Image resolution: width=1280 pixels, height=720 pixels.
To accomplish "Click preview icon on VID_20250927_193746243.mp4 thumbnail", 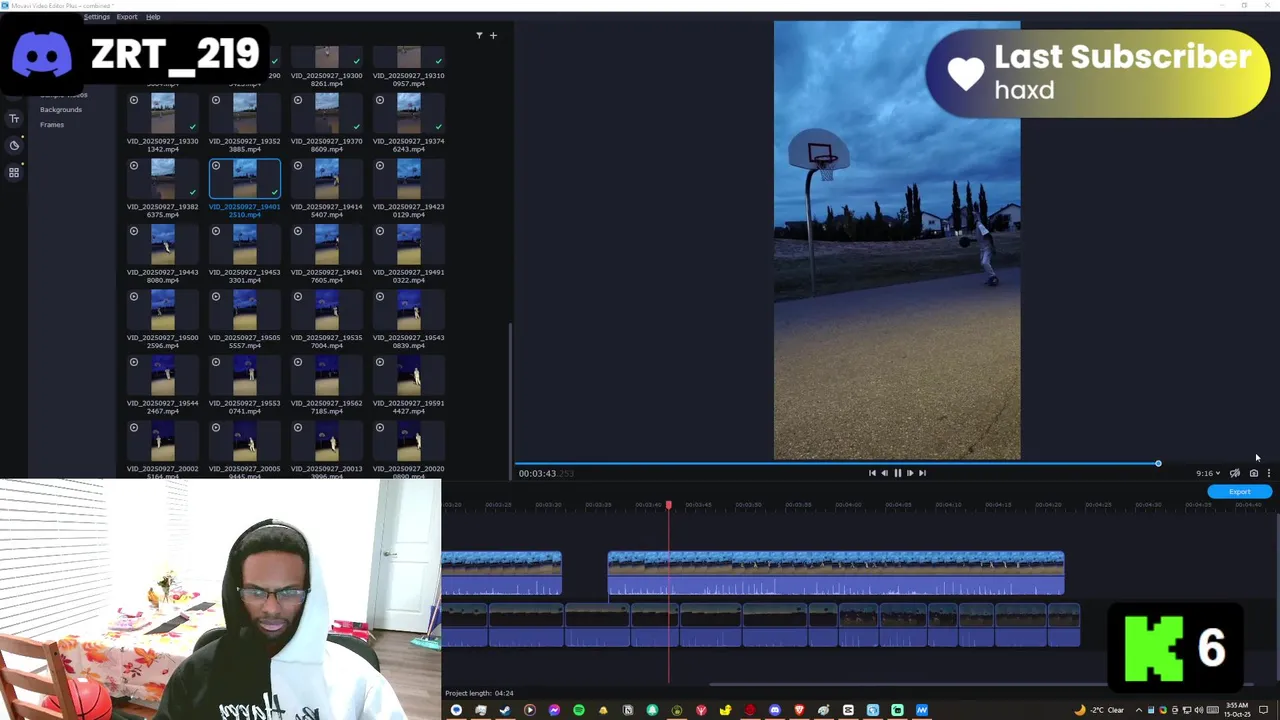I will (380, 100).
